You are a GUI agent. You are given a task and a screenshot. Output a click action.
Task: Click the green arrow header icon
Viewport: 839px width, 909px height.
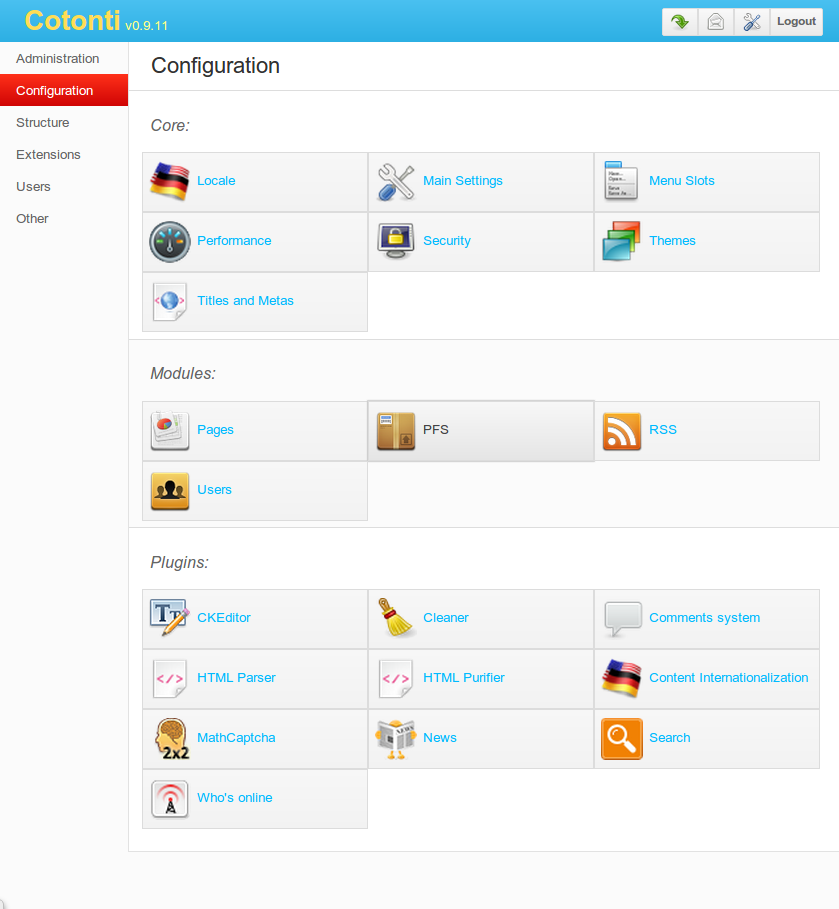coord(680,22)
